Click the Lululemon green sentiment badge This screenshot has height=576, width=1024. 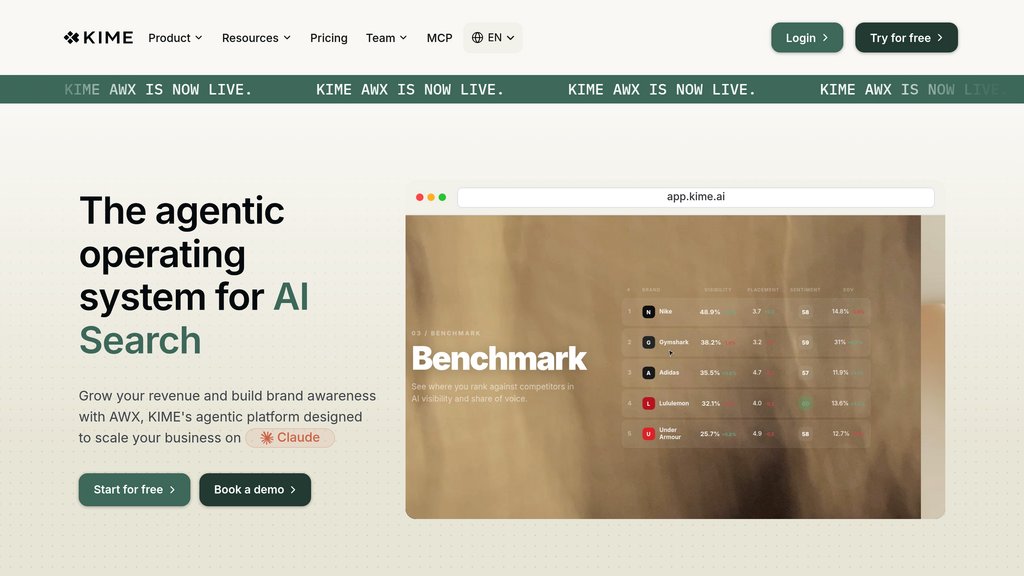tap(805, 404)
